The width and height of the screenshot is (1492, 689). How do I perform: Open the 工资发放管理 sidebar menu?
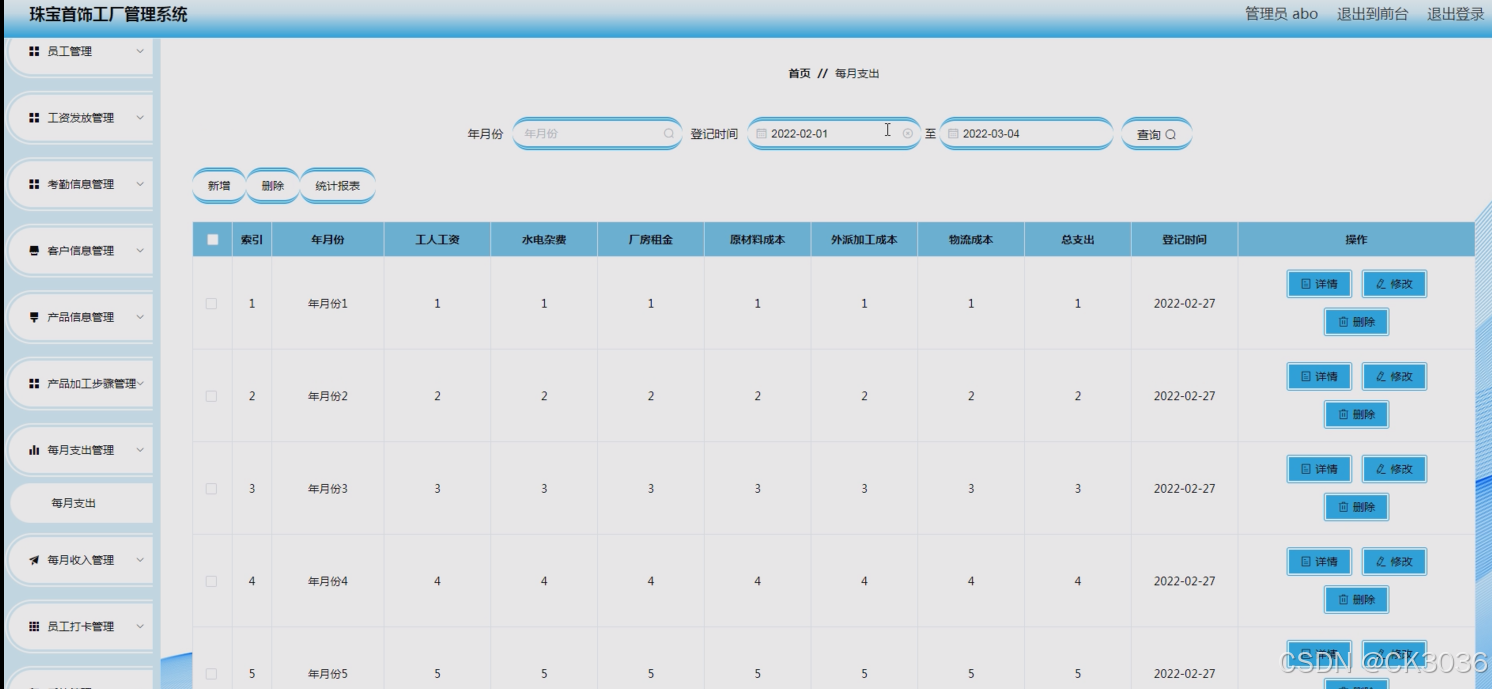(81, 118)
